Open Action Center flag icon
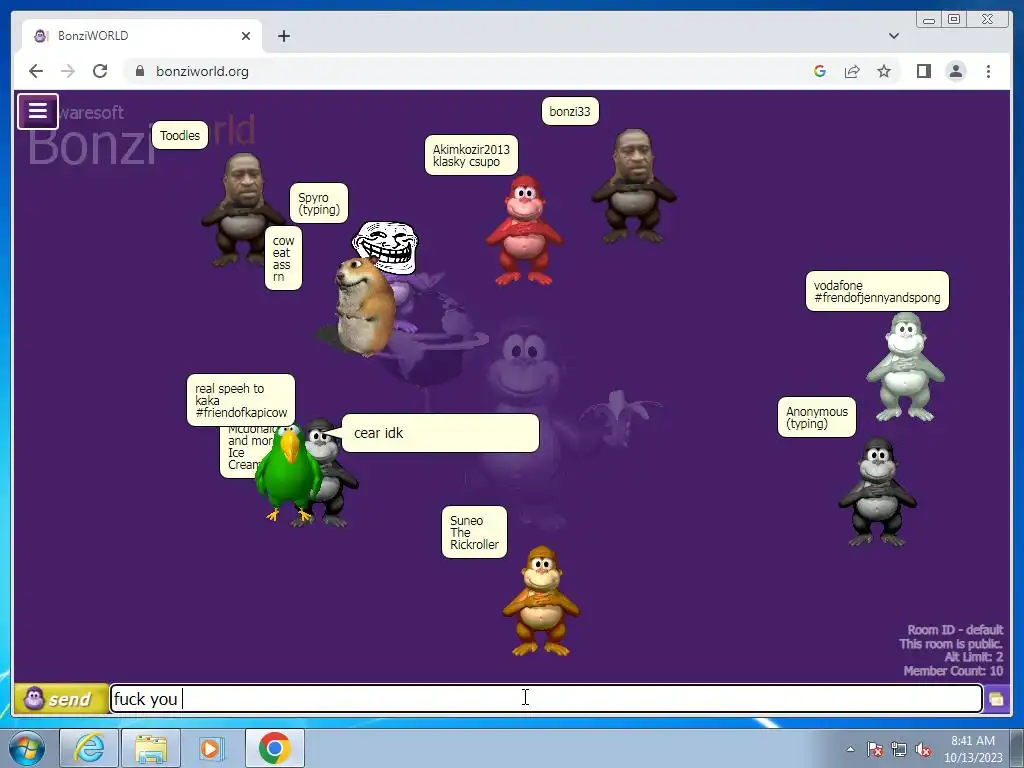 tap(874, 749)
